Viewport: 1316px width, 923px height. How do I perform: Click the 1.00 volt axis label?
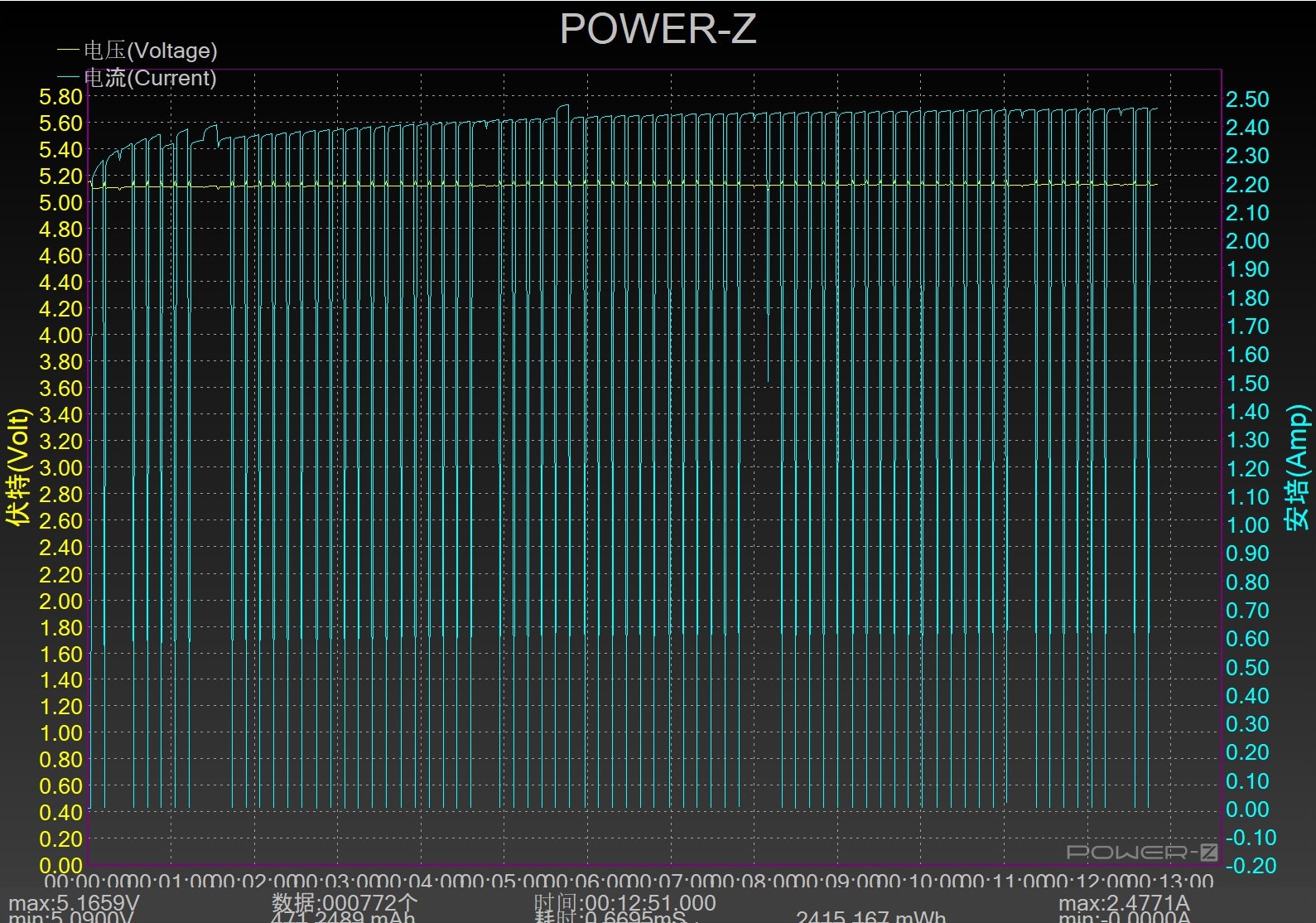tap(60, 733)
